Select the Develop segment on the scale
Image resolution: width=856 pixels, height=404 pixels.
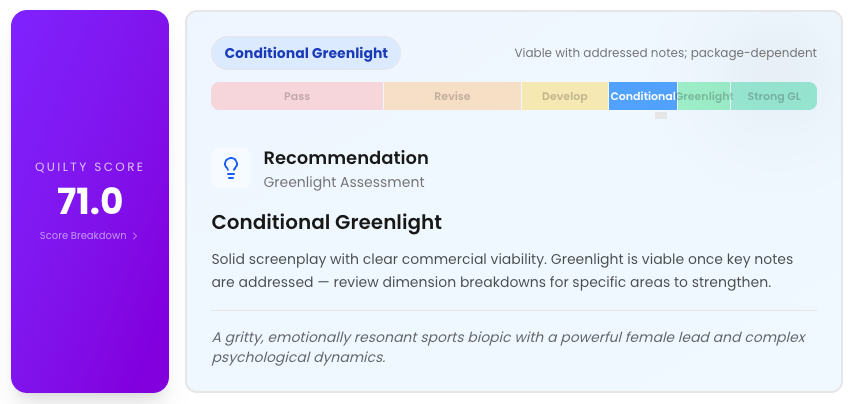[564, 96]
